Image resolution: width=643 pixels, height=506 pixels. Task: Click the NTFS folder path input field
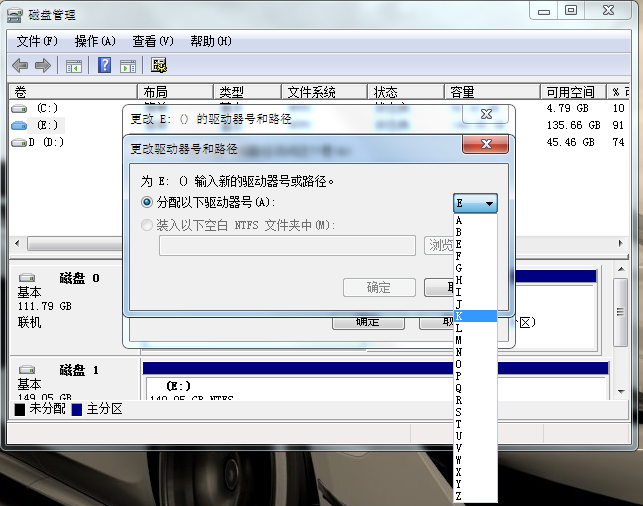(x=287, y=245)
